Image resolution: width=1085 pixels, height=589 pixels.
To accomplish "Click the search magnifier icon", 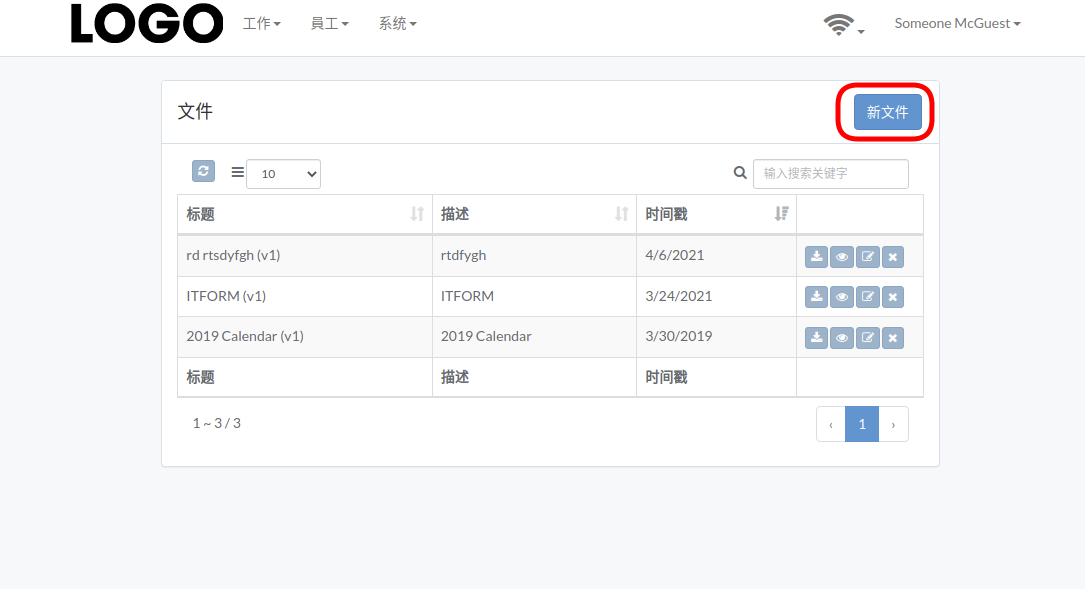I will [740, 173].
